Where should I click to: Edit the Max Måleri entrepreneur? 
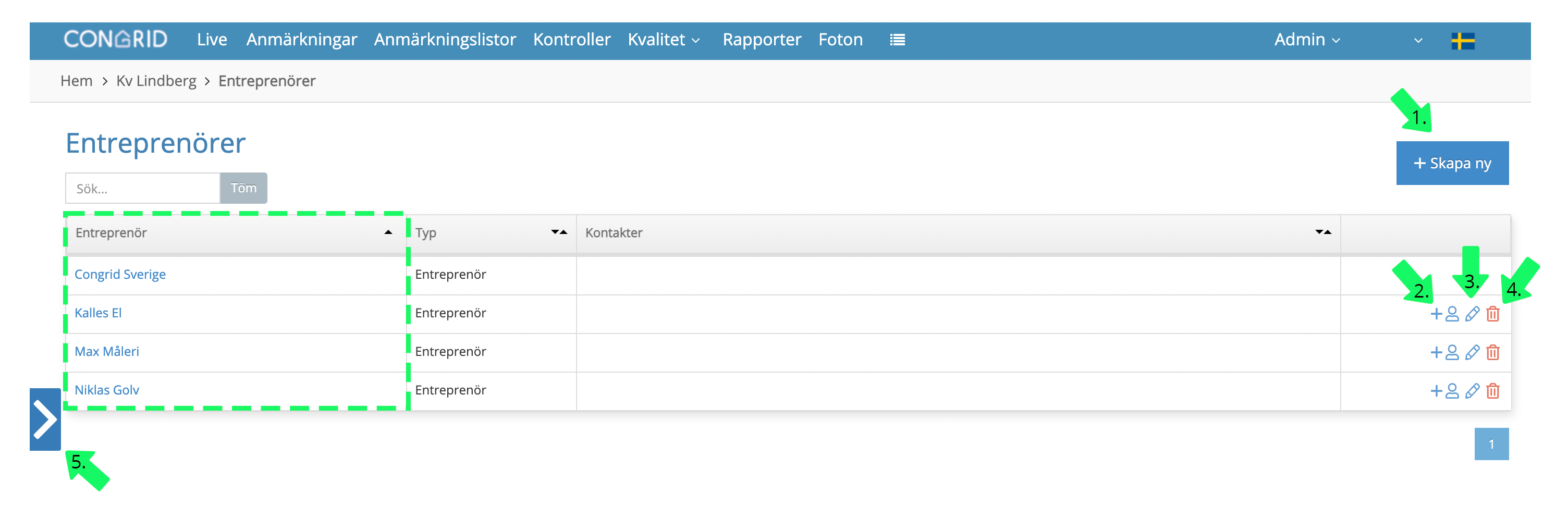point(1473,352)
